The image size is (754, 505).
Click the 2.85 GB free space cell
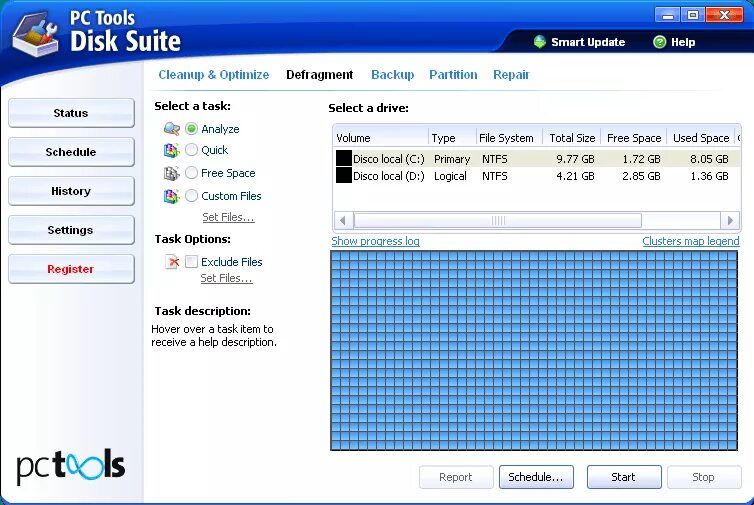pos(641,176)
